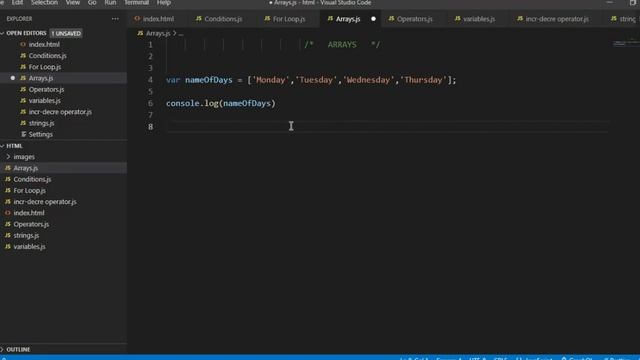Click the EXPLORER panel title
Screen dimensions: 640x360
(x=19, y=19)
